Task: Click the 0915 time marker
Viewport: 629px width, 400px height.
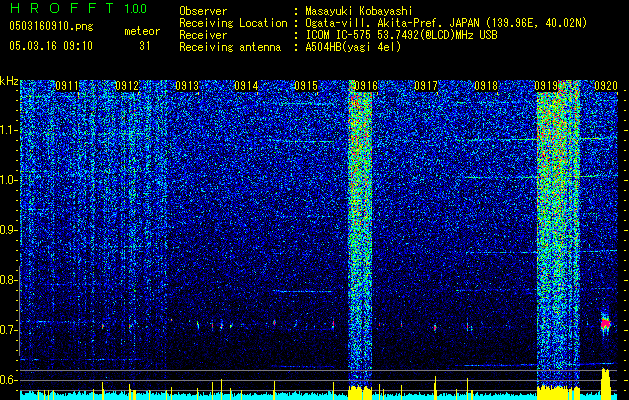Action: coord(306,85)
